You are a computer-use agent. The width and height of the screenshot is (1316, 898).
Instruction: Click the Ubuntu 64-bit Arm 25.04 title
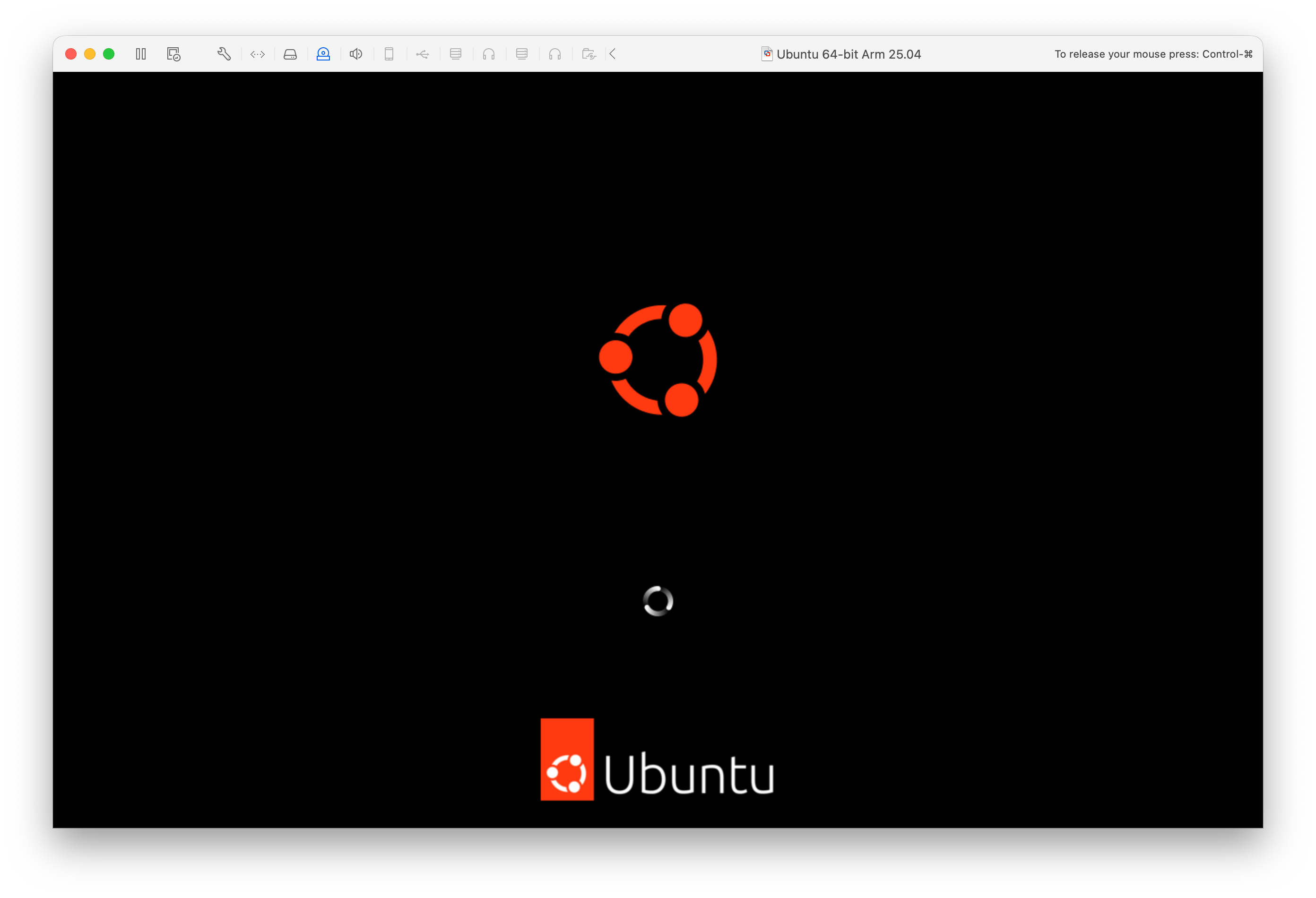click(848, 54)
